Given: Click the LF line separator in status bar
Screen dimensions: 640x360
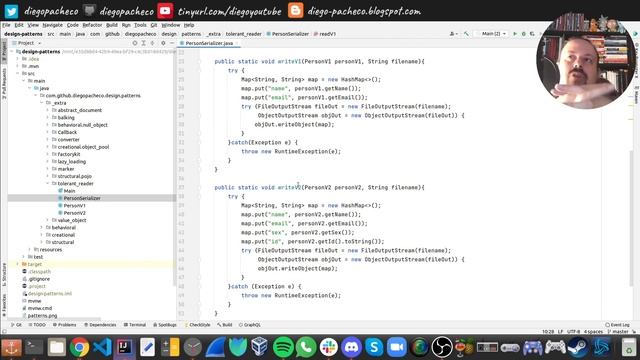Looking at the screenshot, I should (x=560, y=332).
